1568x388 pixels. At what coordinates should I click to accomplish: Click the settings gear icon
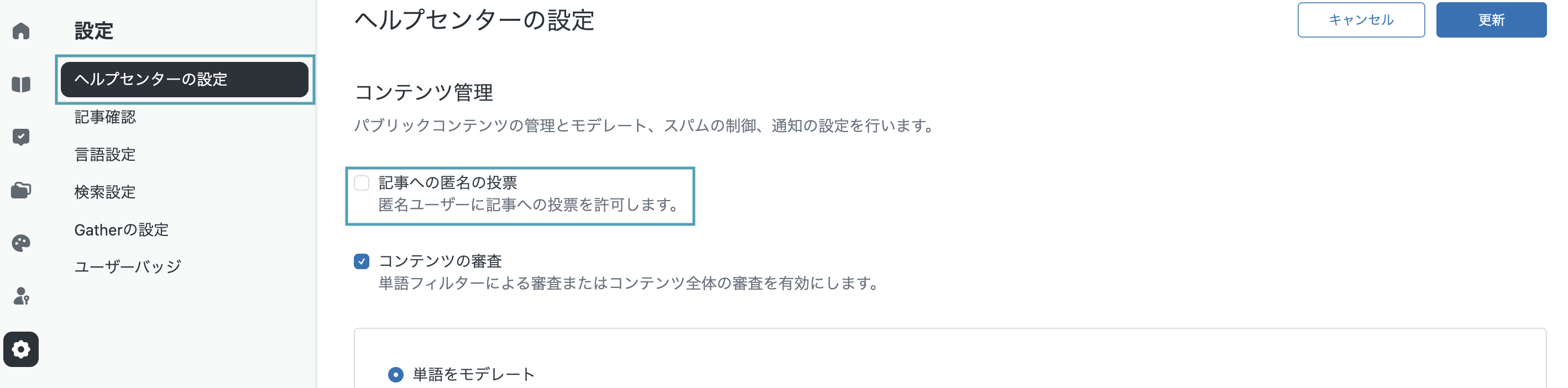pos(20,349)
